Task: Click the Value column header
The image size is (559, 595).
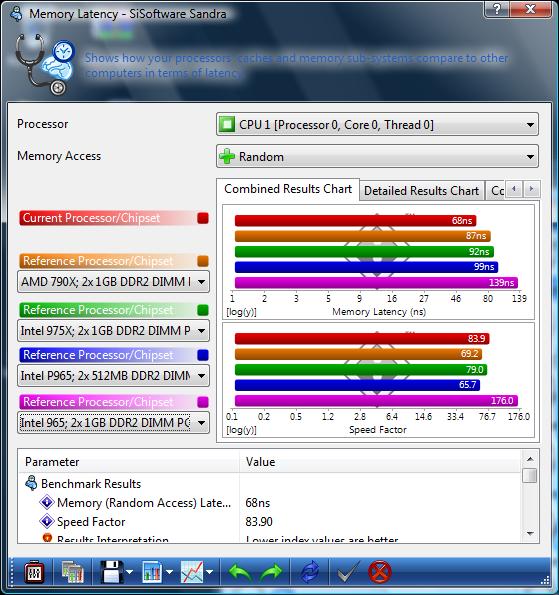Action: [x=380, y=462]
